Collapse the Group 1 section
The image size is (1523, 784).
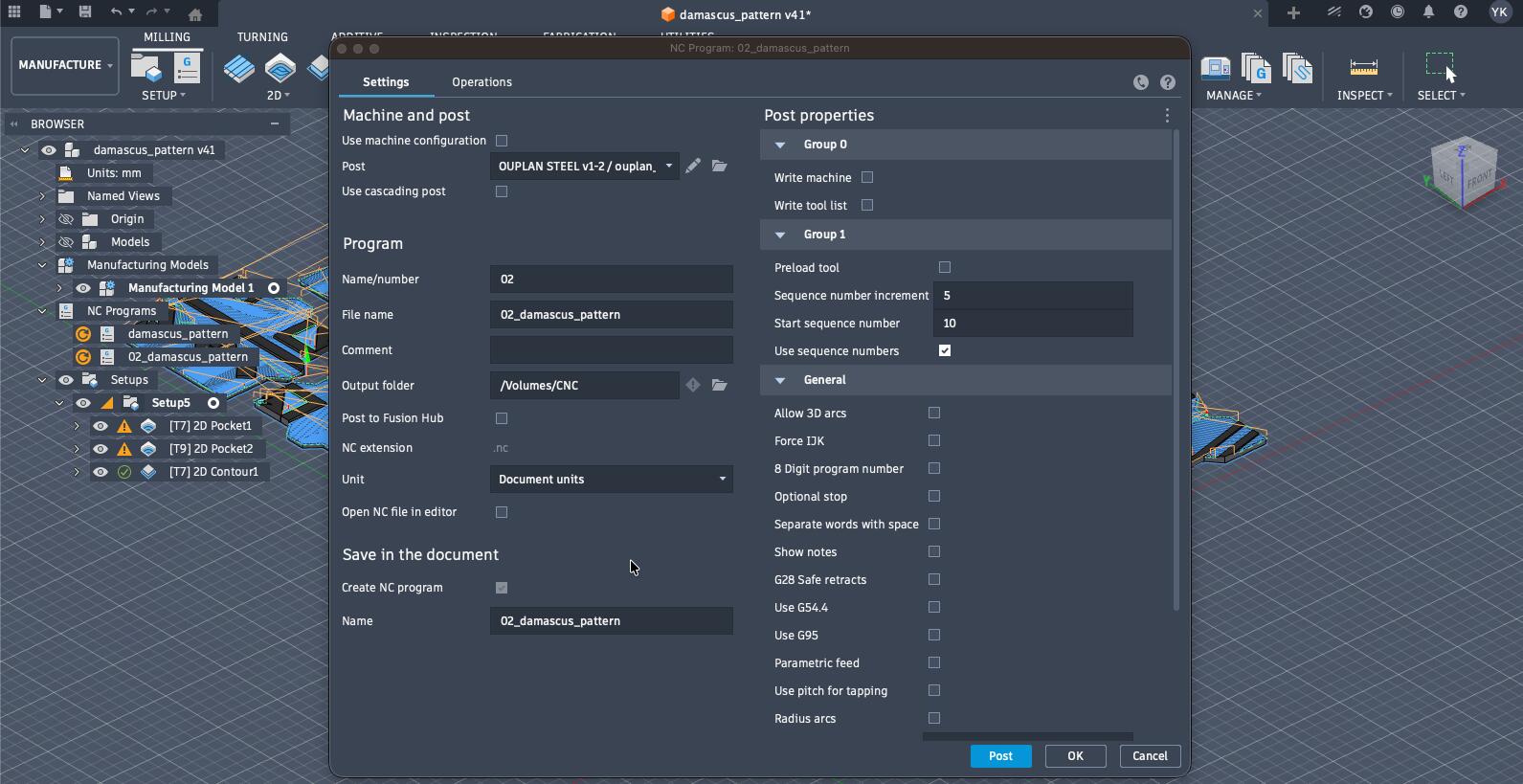coord(780,235)
